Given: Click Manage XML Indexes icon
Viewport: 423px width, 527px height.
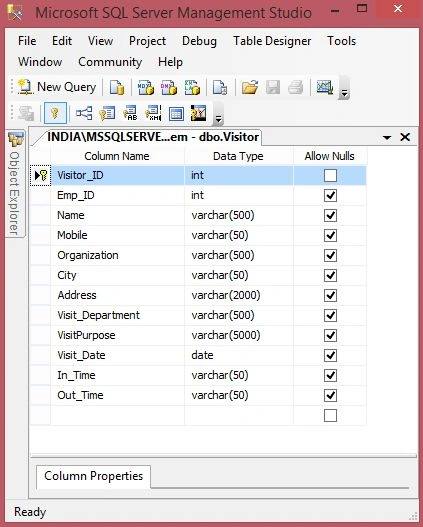Looking at the screenshot, I should [153, 113].
